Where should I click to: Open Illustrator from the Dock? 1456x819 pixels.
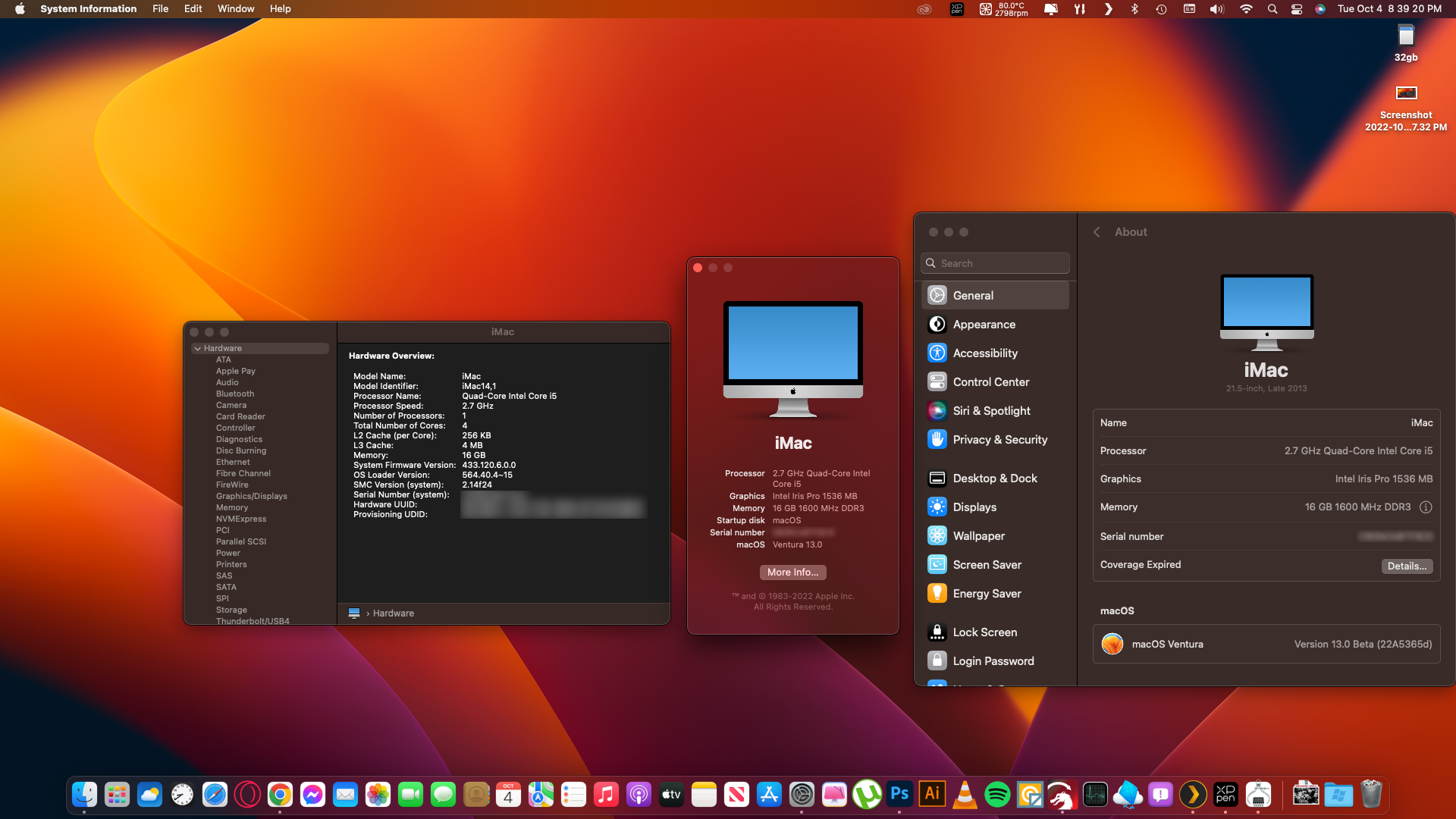(932, 795)
